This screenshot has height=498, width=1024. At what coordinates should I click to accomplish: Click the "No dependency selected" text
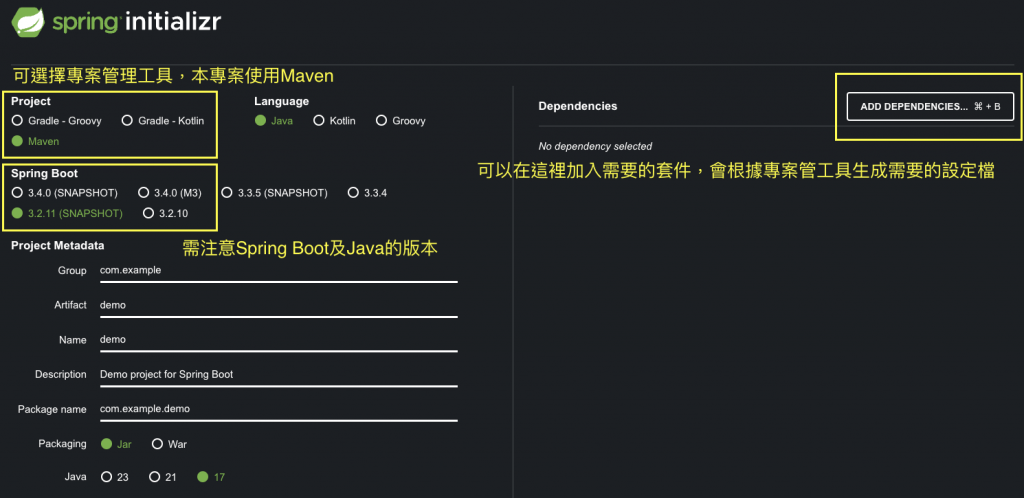pyautogui.click(x=595, y=146)
